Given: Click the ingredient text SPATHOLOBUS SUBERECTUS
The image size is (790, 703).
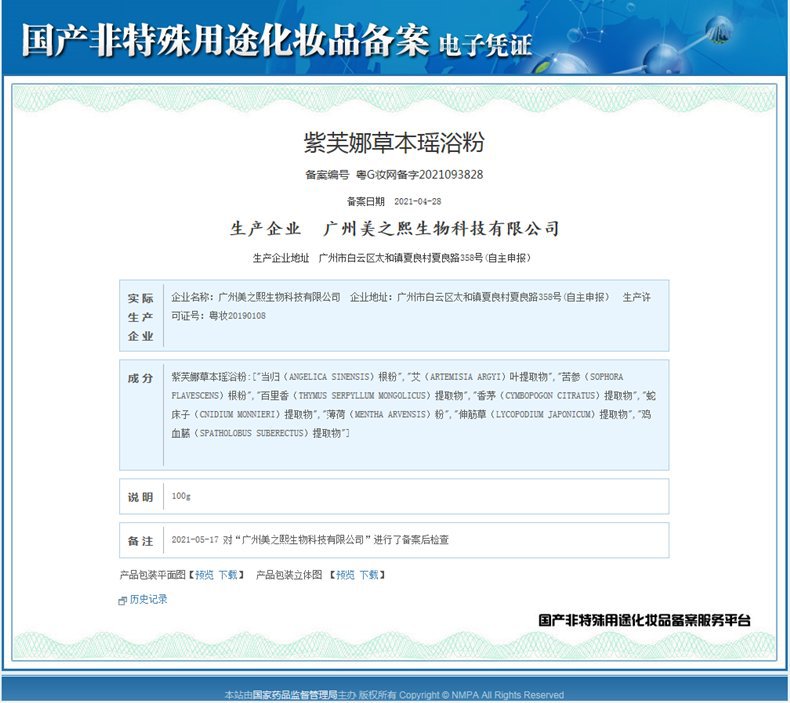Looking at the screenshot, I should pyautogui.click(x=251, y=433).
